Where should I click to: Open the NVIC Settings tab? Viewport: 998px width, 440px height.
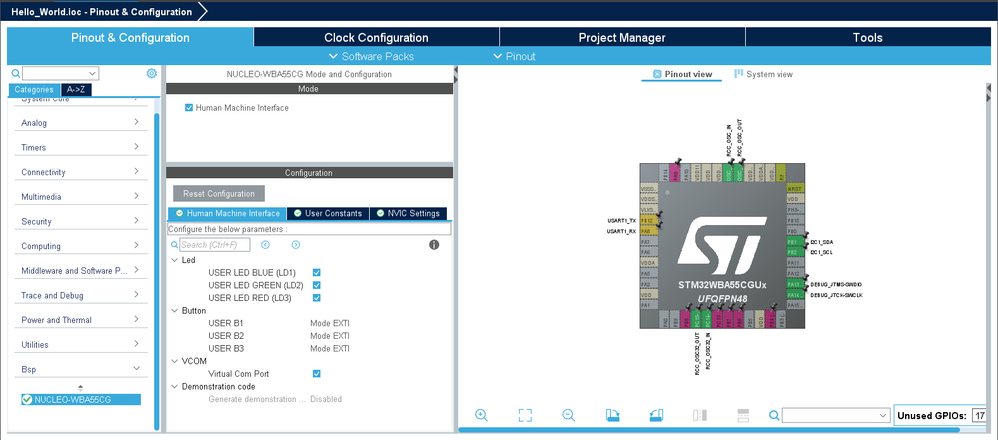(x=408, y=213)
